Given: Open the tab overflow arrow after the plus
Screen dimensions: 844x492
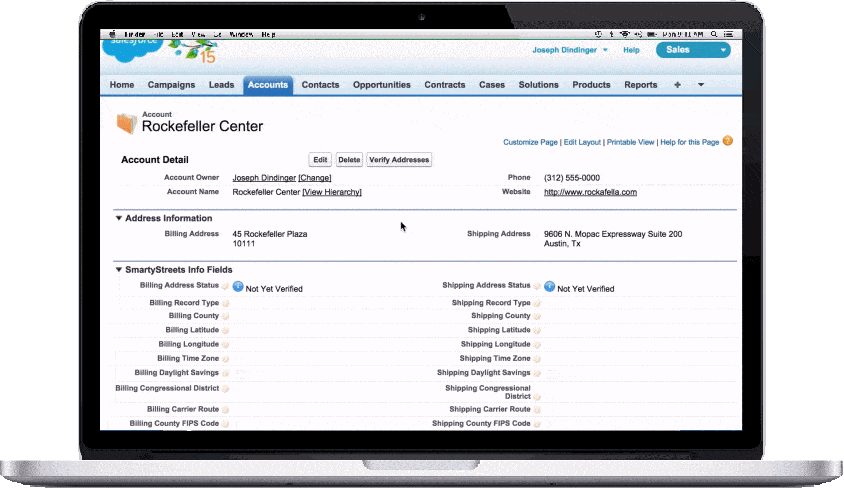Looking at the screenshot, I should click(x=701, y=85).
